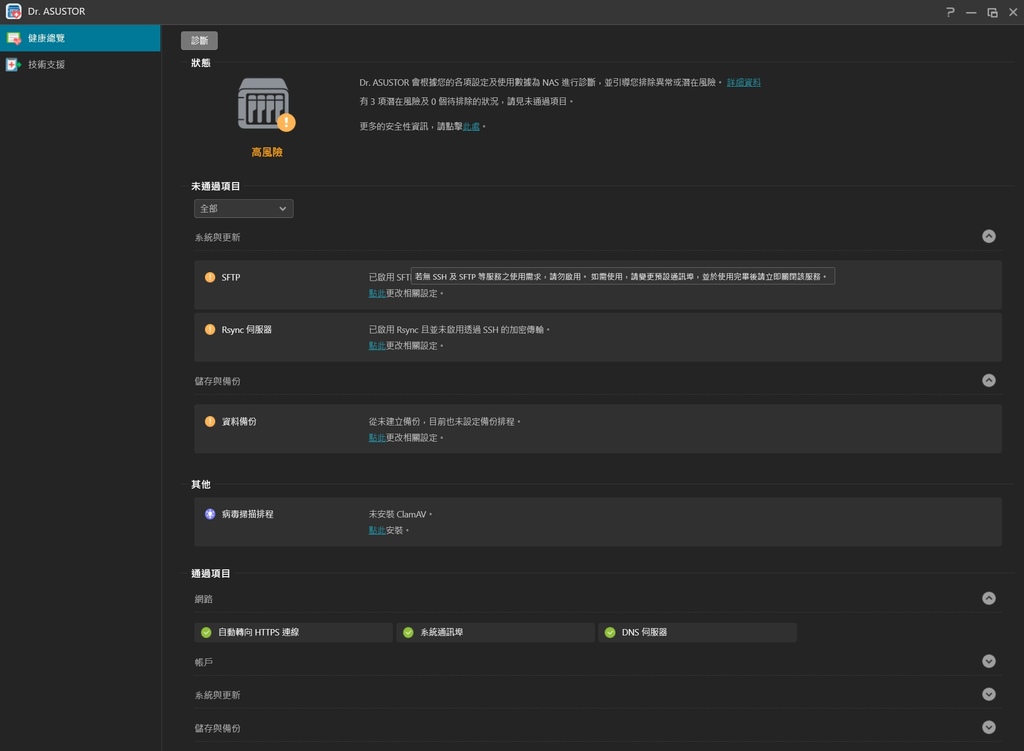Image resolution: width=1024 pixels, height=751 pixels.
Task: Follow the 此處 security information link
Action: point(471,126)
